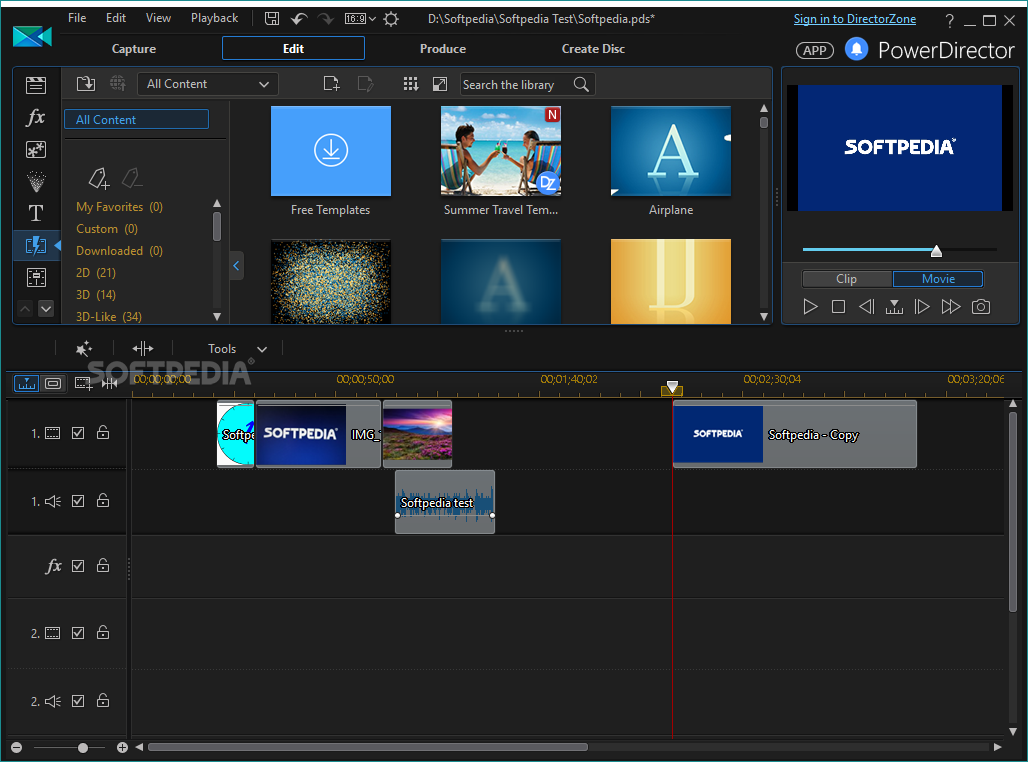Image resolution: width=1028 pixels, height=762 pixels.
Task: Click Sign in to DirectorZone link
Action: (x=855, y=19)
